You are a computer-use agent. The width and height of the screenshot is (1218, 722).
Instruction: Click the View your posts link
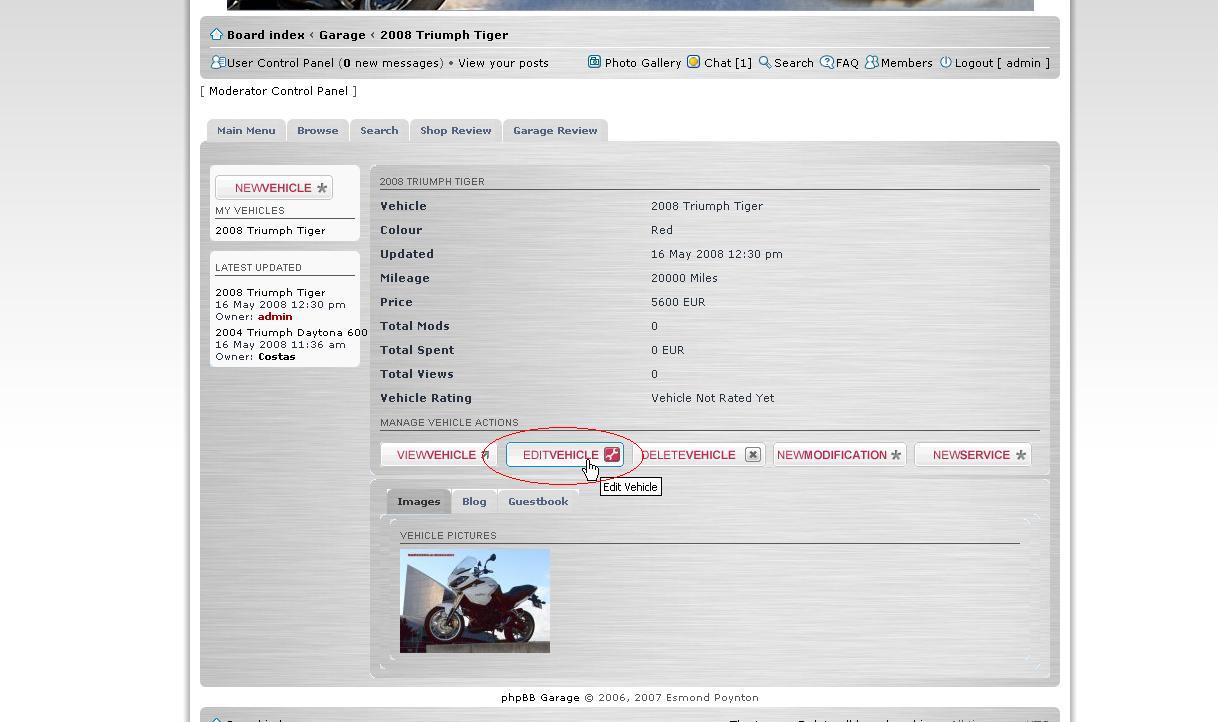[503, 63]
